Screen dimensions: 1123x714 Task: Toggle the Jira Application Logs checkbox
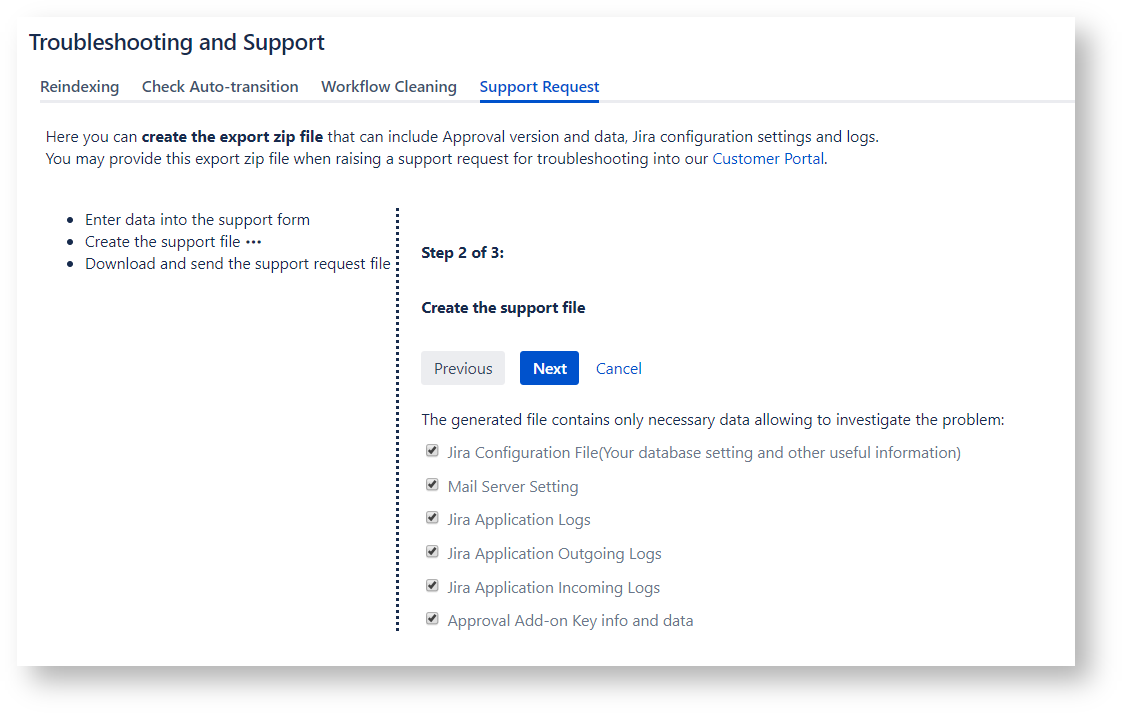pyautogui.click(x=432, y=518)
